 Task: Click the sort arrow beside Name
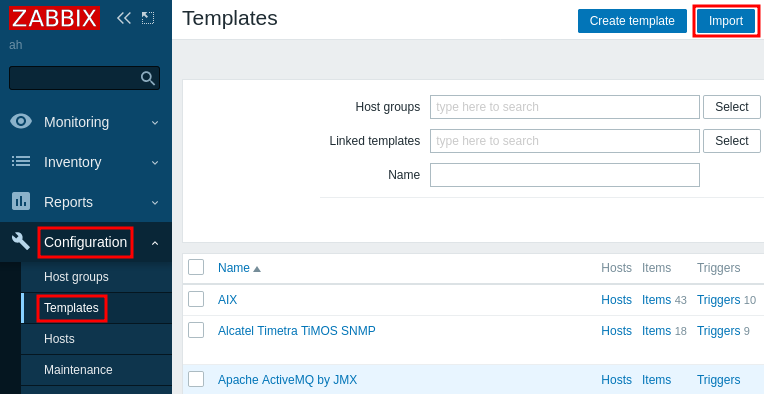click(257, 269)
